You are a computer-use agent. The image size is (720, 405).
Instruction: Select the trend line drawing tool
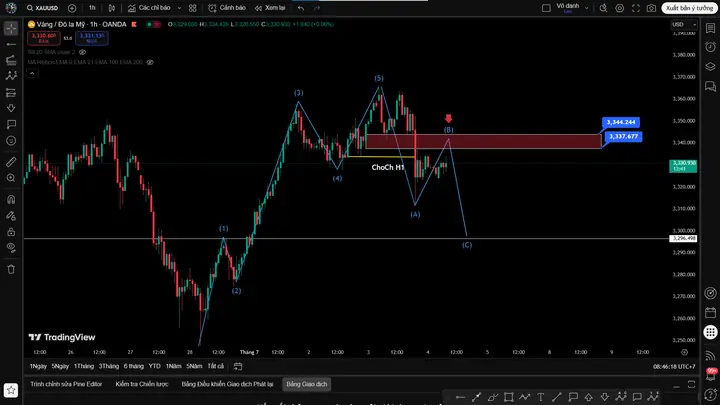(x=11, y=44)
